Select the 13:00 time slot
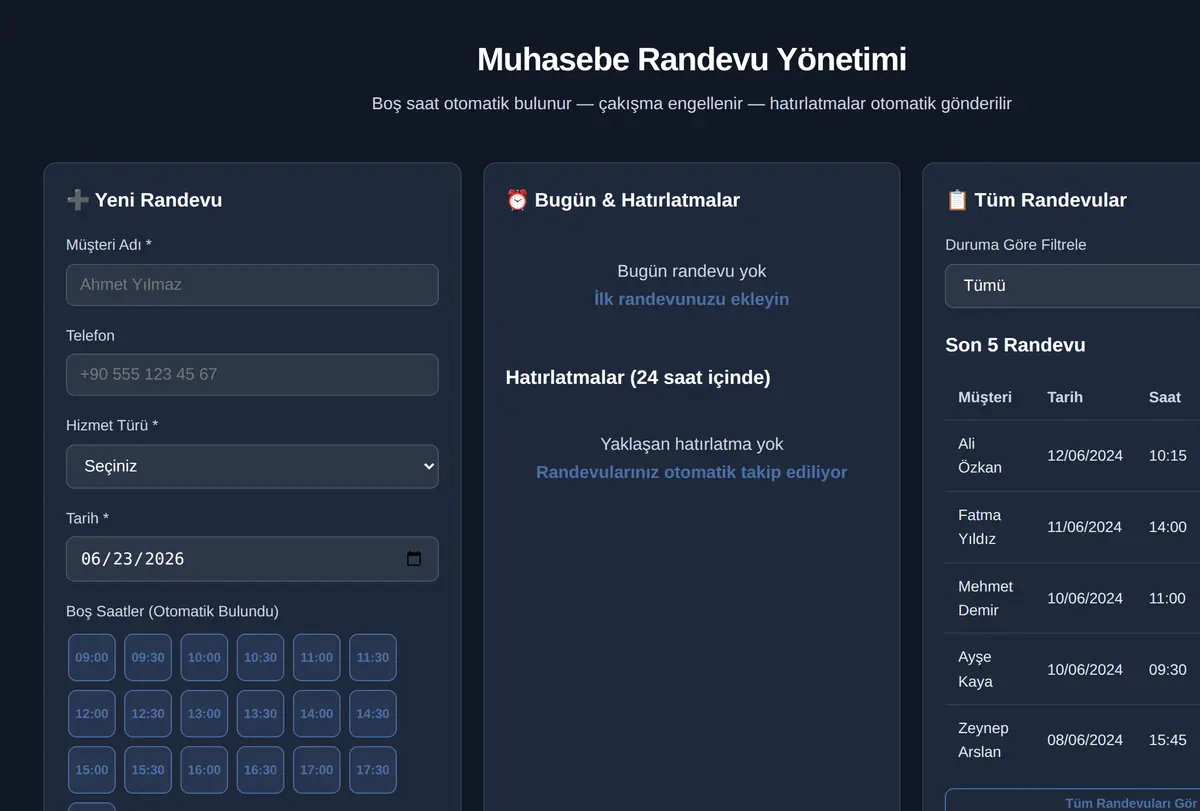This screenshot has width=1200, height=811. click(204, 714)
